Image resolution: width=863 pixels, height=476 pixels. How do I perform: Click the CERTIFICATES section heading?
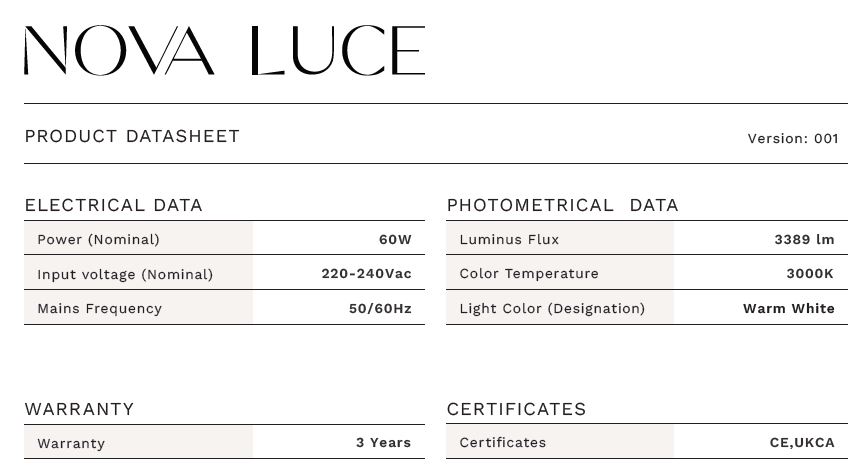[x=516, y=409]
